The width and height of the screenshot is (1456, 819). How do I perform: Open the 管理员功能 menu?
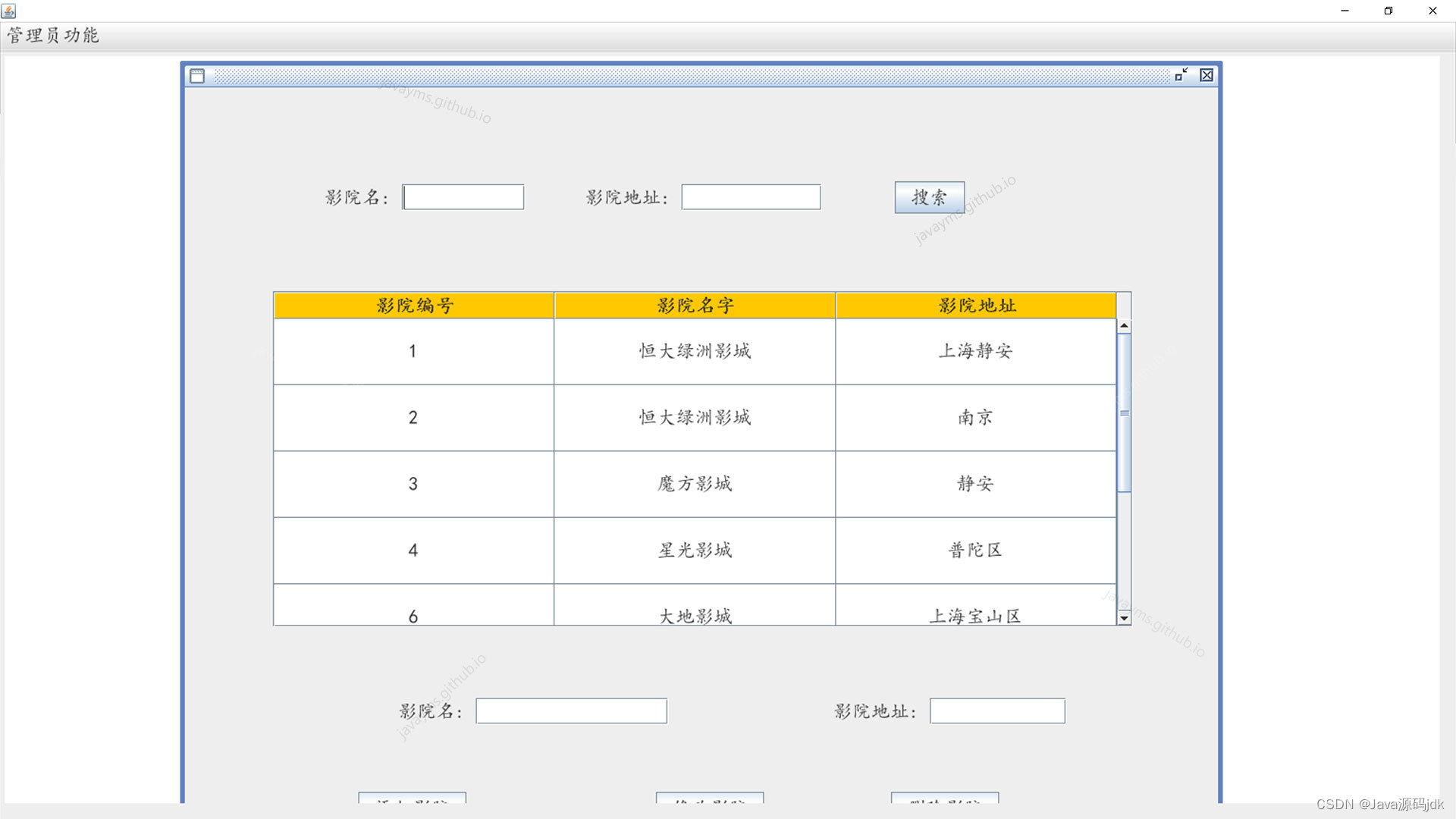coord(52,36)
